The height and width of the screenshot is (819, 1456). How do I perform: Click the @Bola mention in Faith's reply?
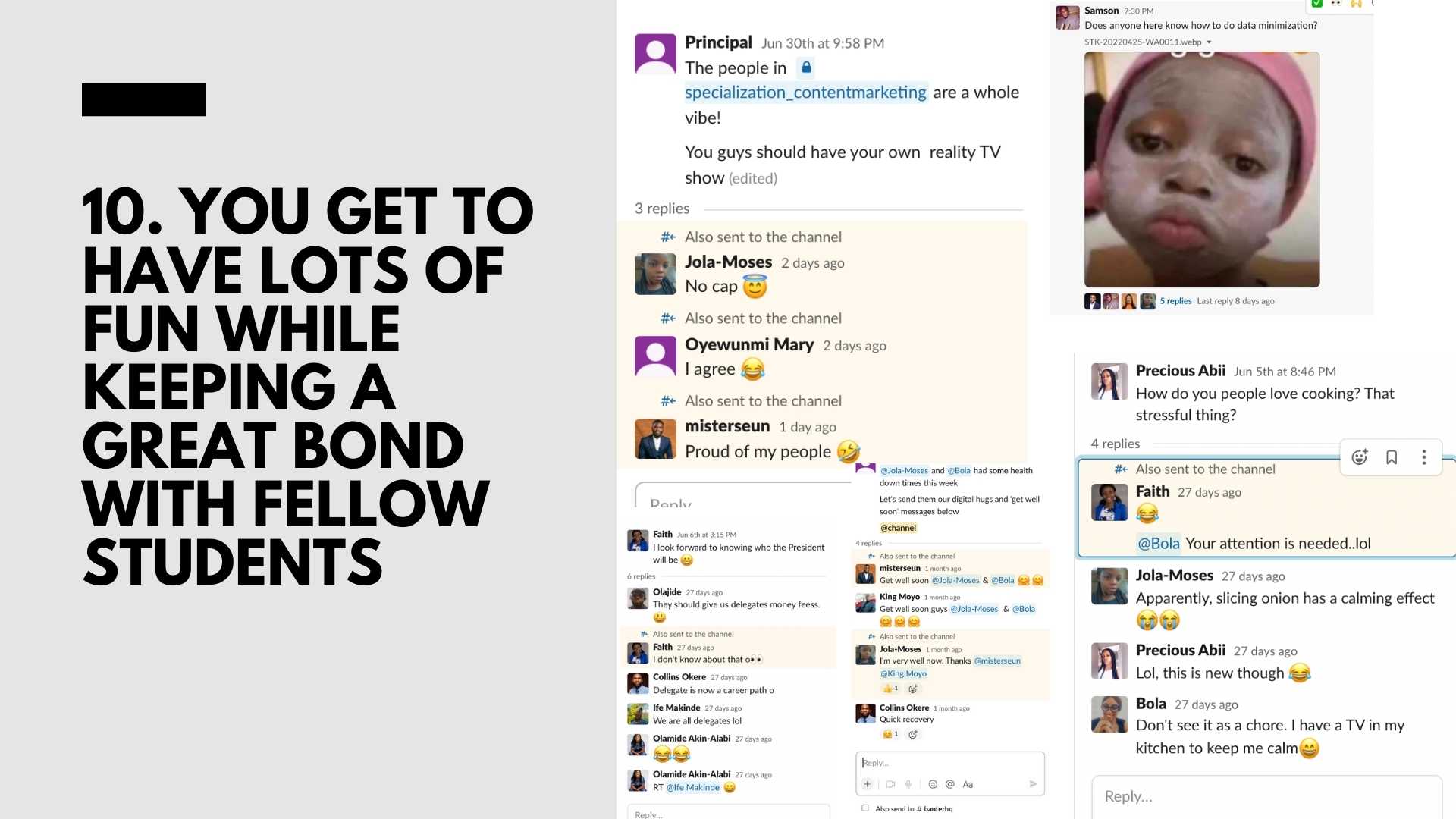click(x=1159, y=544)
